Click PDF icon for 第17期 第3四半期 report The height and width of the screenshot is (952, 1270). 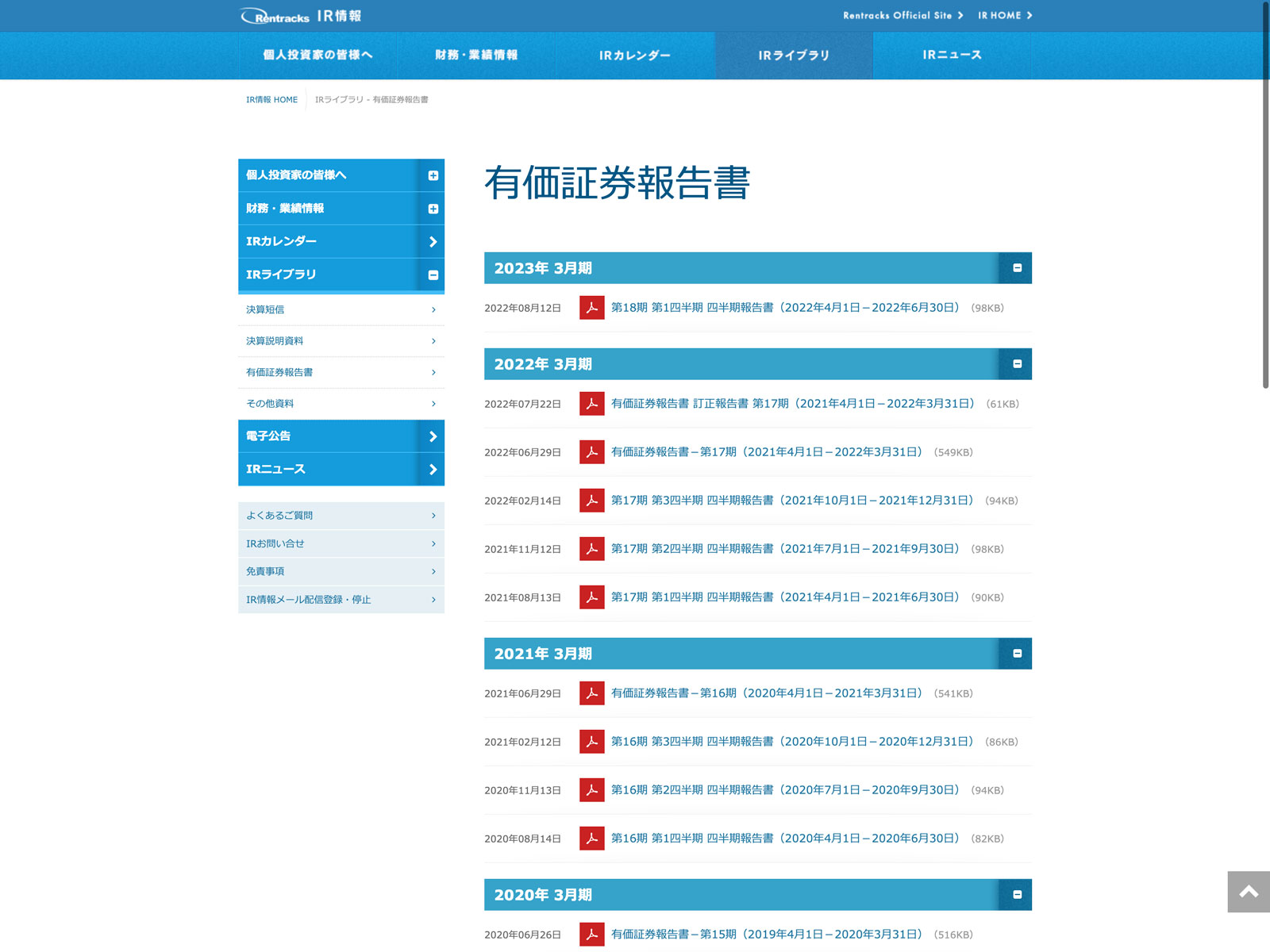(591, 501)
